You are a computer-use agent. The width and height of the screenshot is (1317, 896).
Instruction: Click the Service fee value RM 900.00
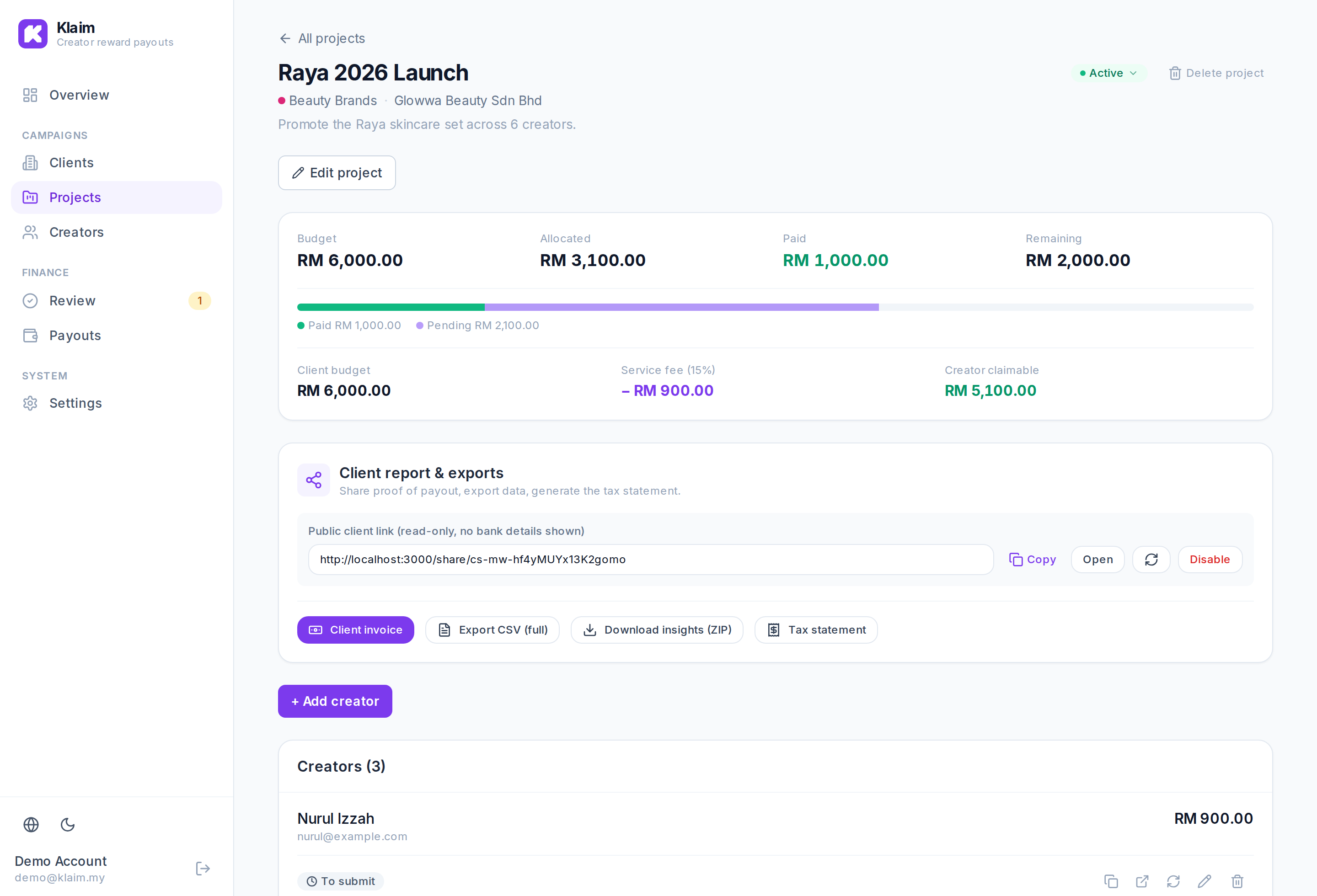(667, 391)
